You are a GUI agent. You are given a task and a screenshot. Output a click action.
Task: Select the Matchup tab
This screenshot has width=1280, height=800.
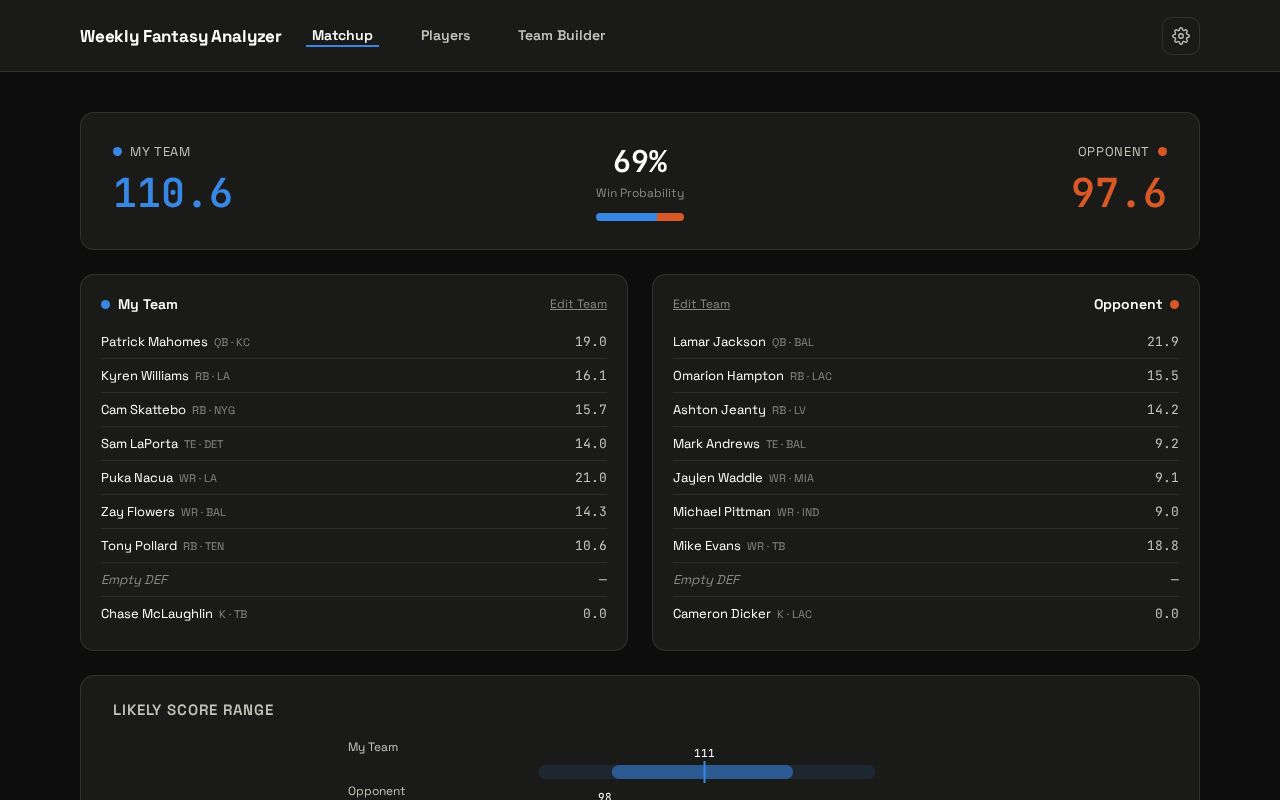pyautogui.click(x=342, y=35)
